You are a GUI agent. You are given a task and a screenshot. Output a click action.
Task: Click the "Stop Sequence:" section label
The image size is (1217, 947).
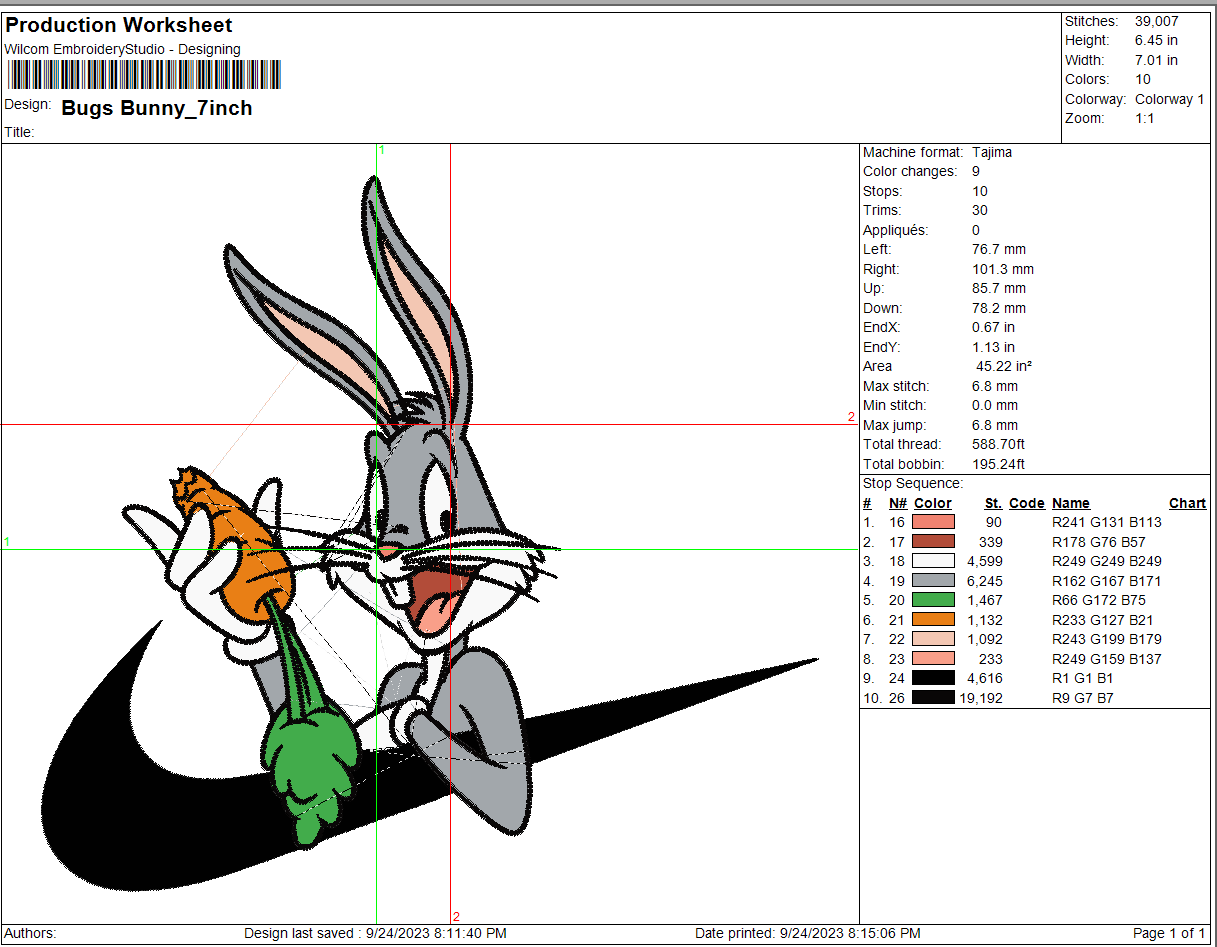point(912,484)
